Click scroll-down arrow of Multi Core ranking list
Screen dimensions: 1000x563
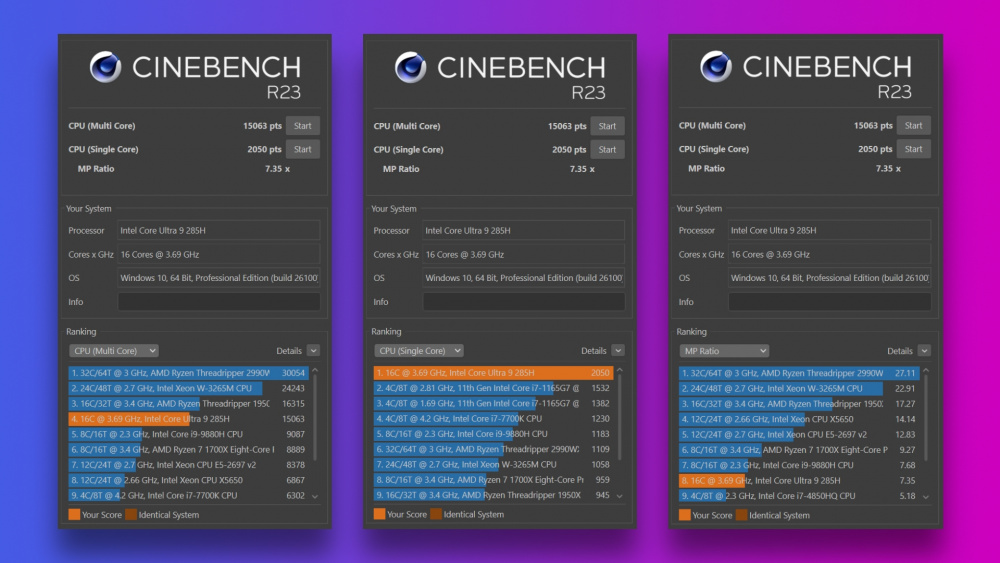pyautogui.click(x=314, y=496)
